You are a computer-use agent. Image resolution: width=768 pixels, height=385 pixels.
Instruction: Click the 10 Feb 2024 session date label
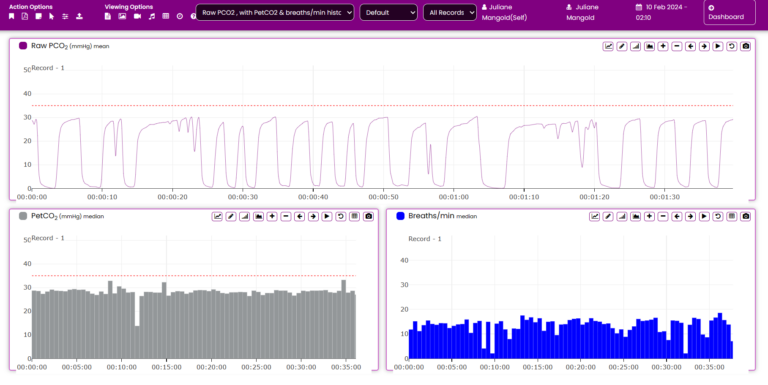tap(661, 12)
